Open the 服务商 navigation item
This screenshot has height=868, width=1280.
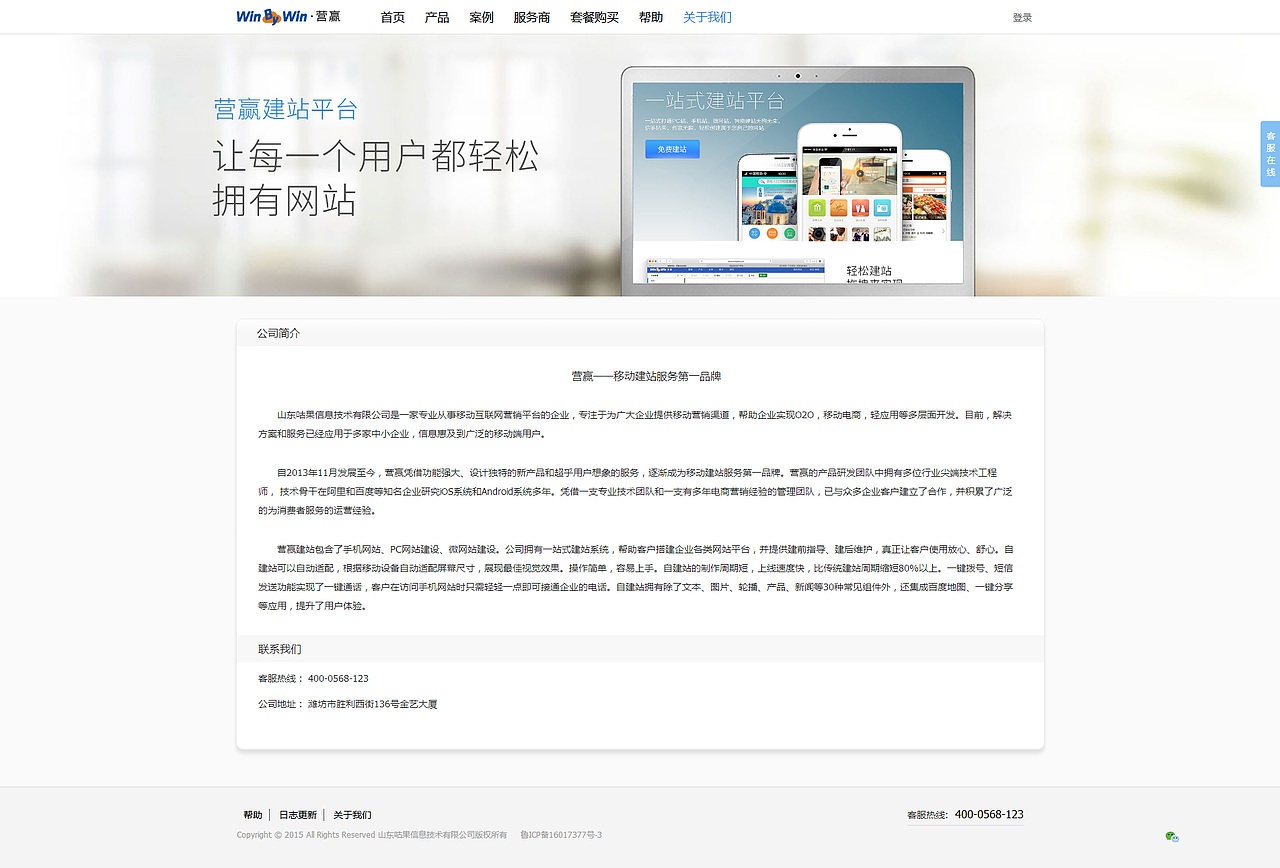531,16
